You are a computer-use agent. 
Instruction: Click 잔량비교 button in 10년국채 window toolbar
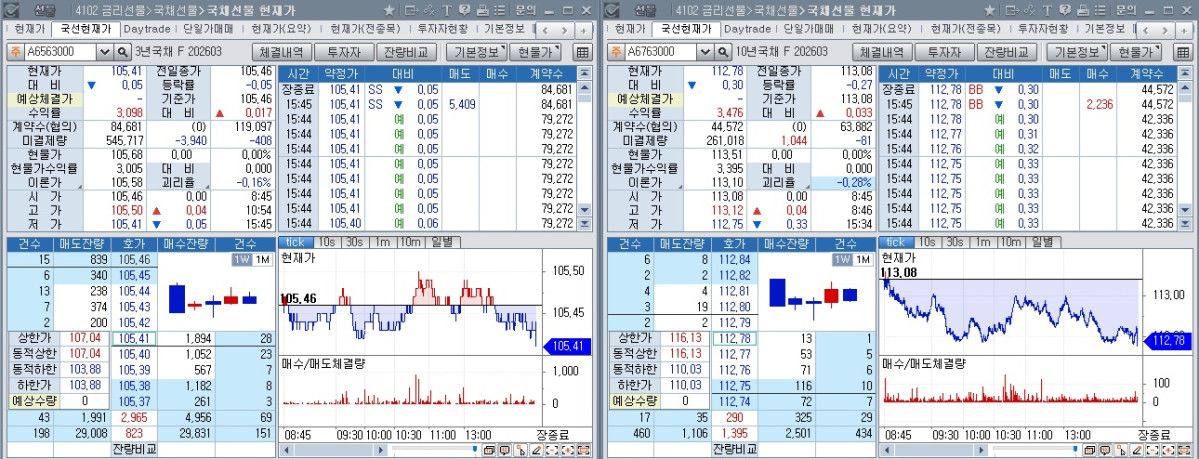(1007, 52)
